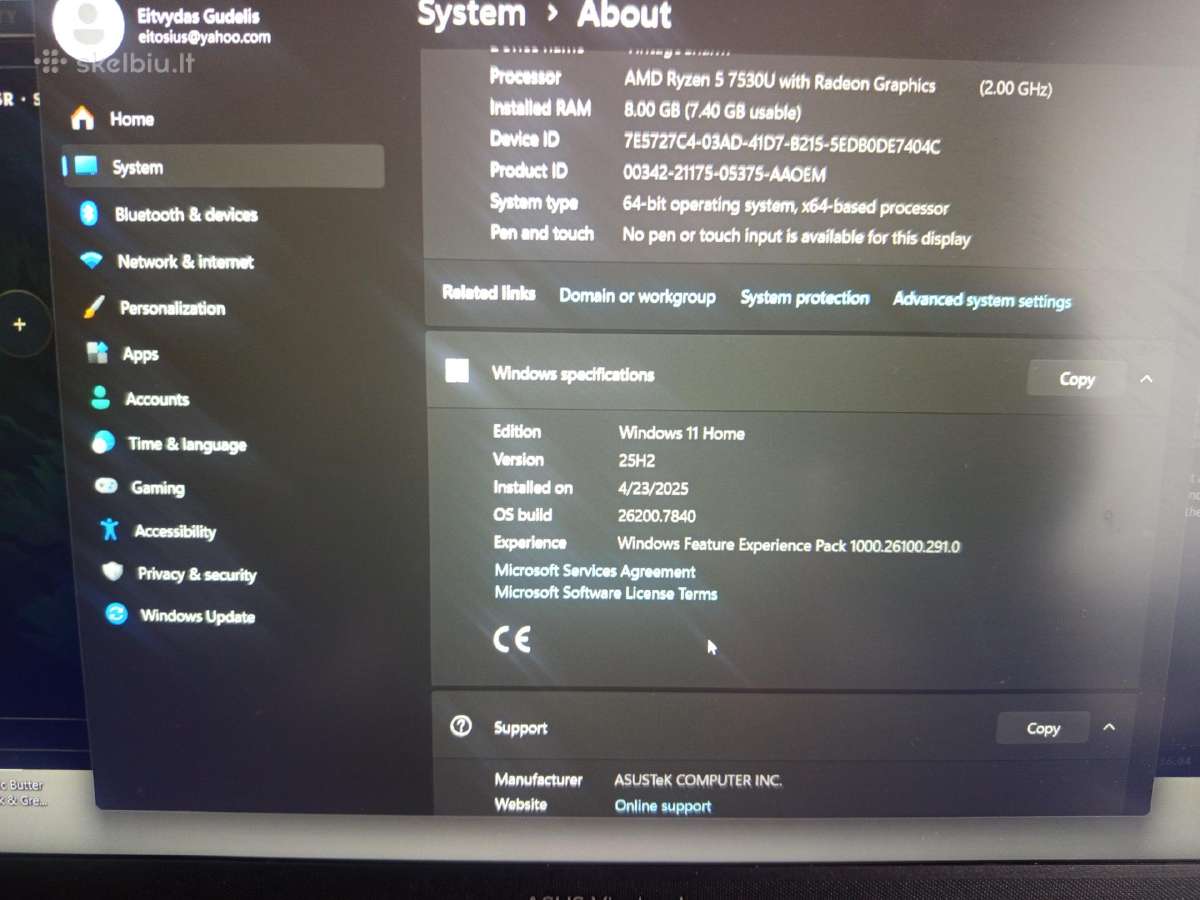The width and height of the screenshot is (1200, 900).
Task: Select the 64-bit operating system text
Action: click(785, 207)
